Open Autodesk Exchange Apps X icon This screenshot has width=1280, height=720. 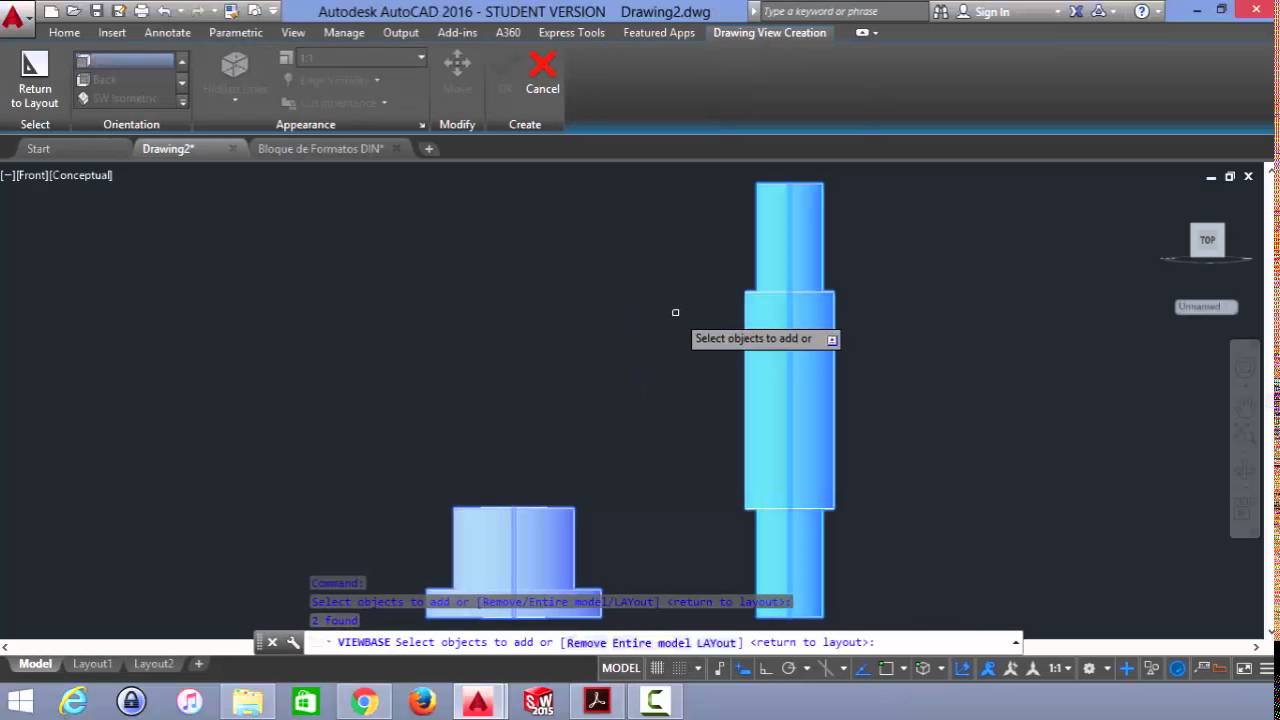[1076, 12]
